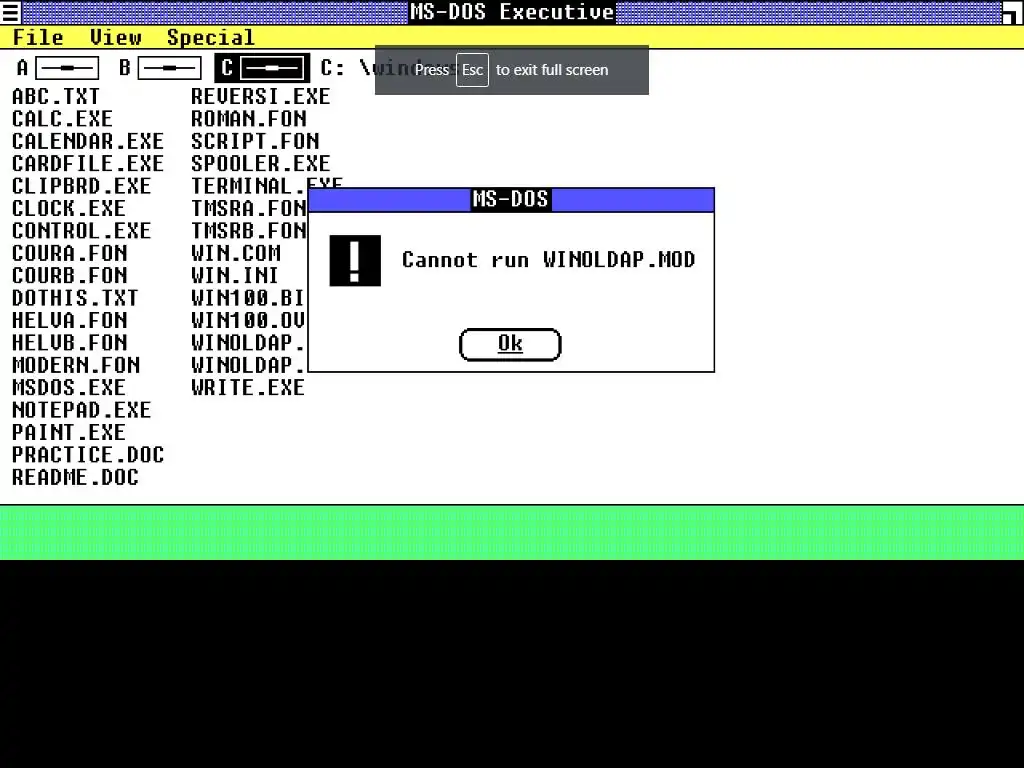Select file MSDOS.EXE
Viewport: 1024px width, 768px height.
pos(69,387)
